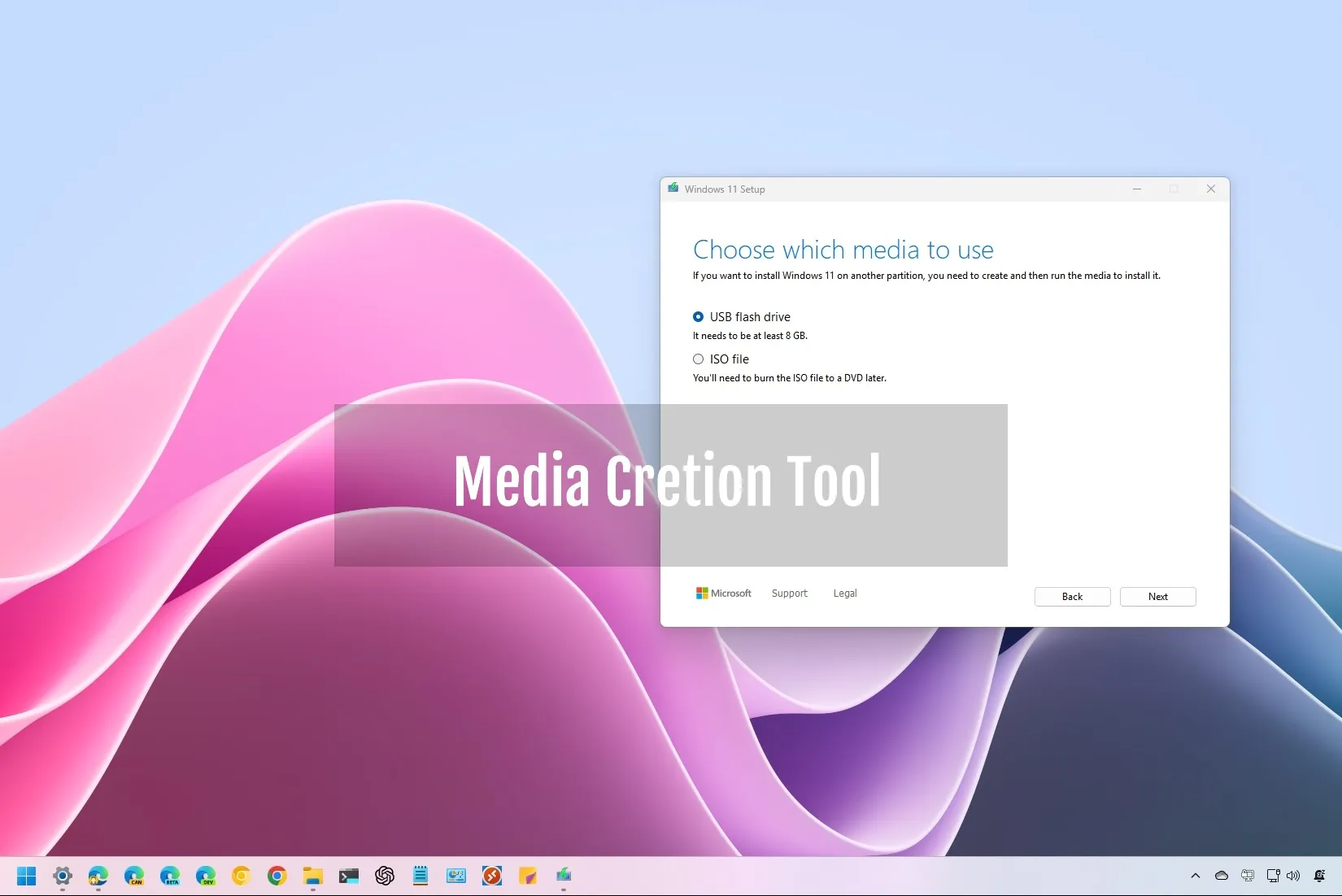Enable Do Not Disturb via notification bell
Screen dimensions: 1342x896
click(x=1319, y=876)
